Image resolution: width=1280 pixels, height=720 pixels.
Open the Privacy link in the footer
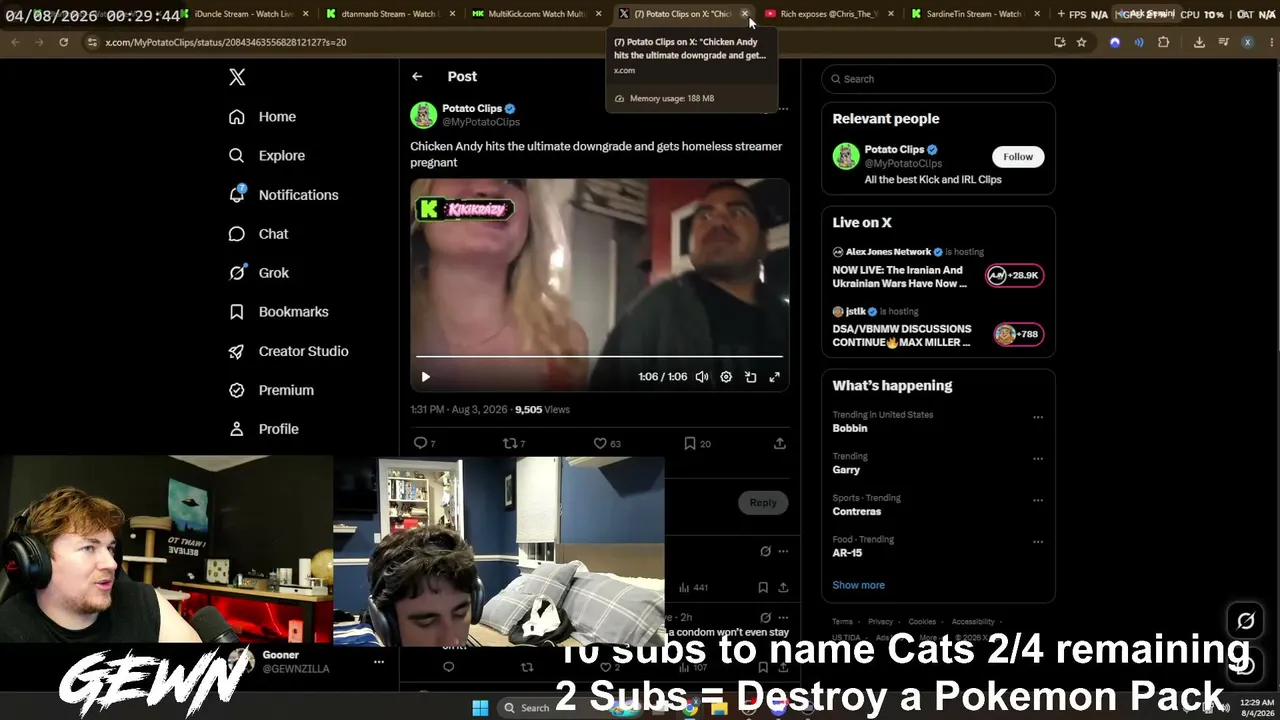click(880, 622)
